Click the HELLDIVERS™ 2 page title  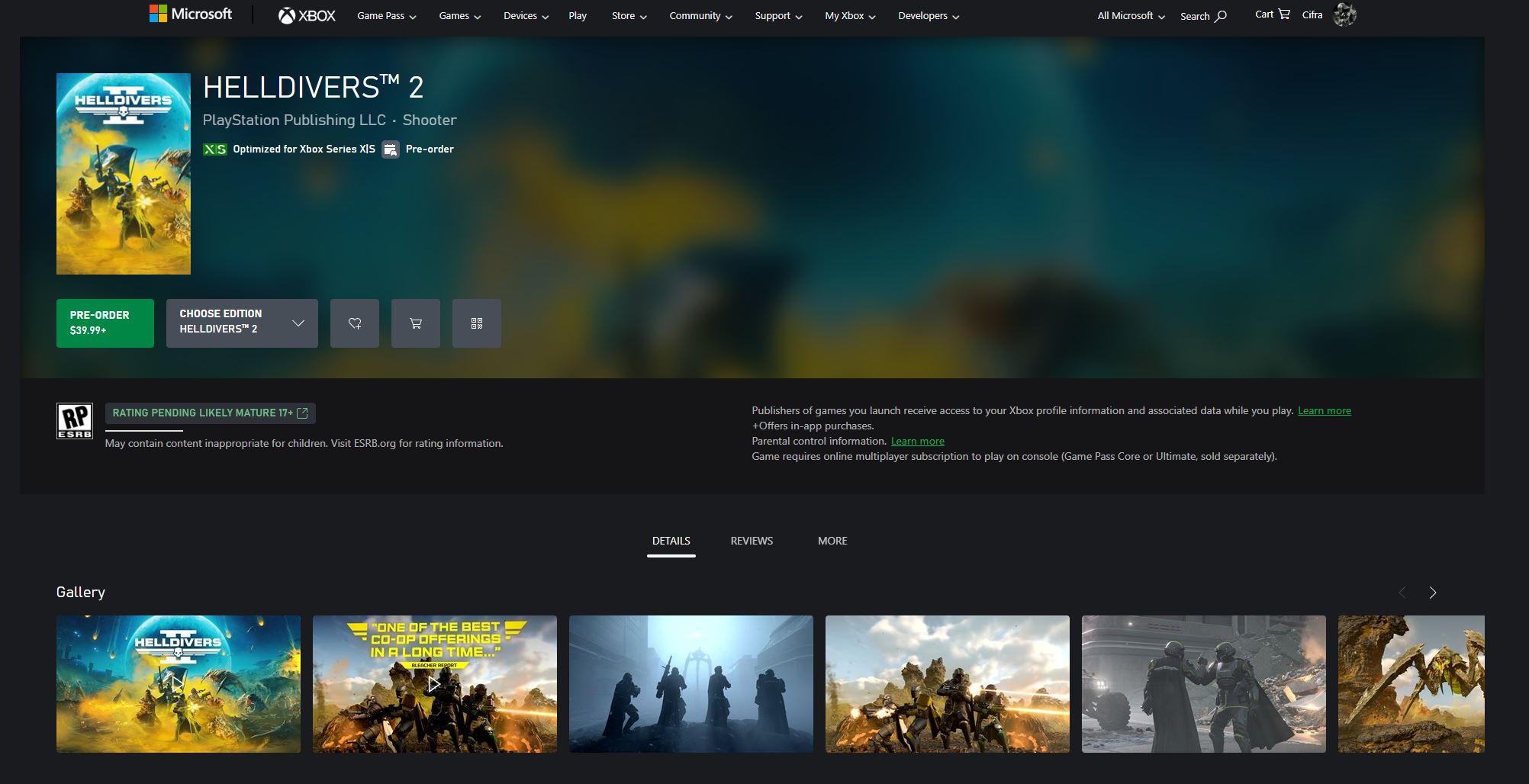314,88
